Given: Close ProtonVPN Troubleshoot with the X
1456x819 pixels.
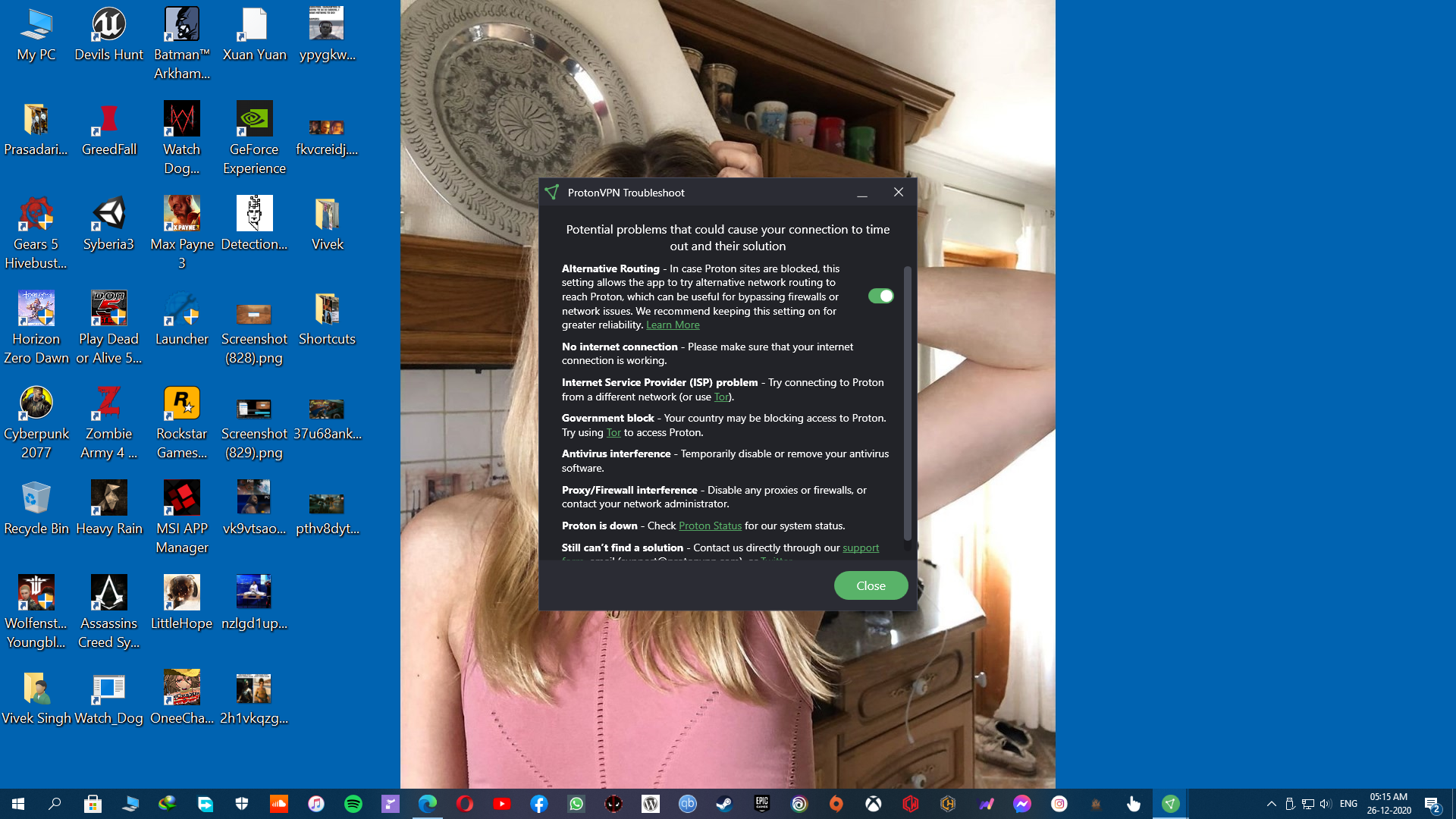Looking at the screenshot, I should click(899, 193).
